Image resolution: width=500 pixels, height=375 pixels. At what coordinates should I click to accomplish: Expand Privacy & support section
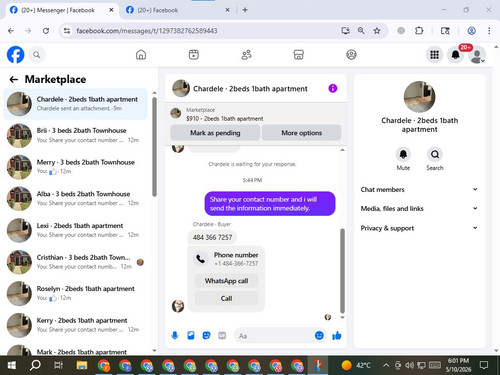coord(419,228)
